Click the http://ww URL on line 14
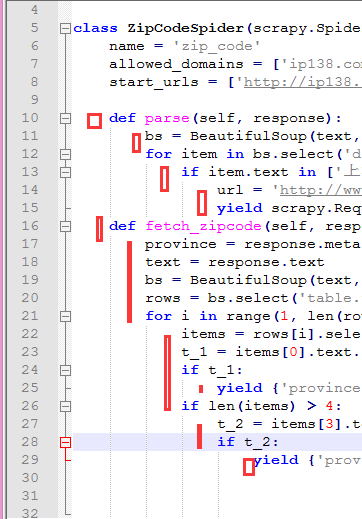Viewport: 362px width, 519px height. click(x=321, y=190)
